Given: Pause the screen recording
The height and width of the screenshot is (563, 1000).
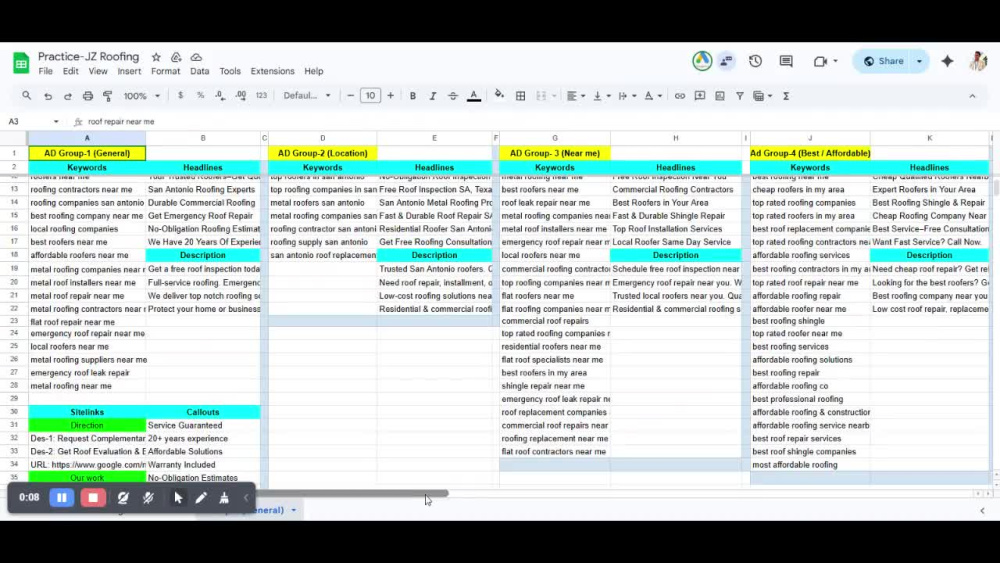Looking at the screenshot, I should coord(62,497).
